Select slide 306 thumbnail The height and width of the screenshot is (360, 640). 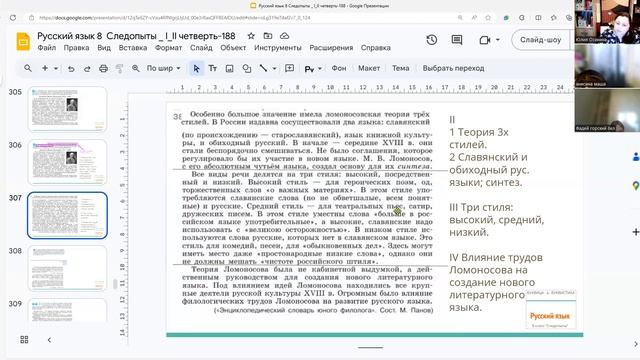[x=67, y=162]
